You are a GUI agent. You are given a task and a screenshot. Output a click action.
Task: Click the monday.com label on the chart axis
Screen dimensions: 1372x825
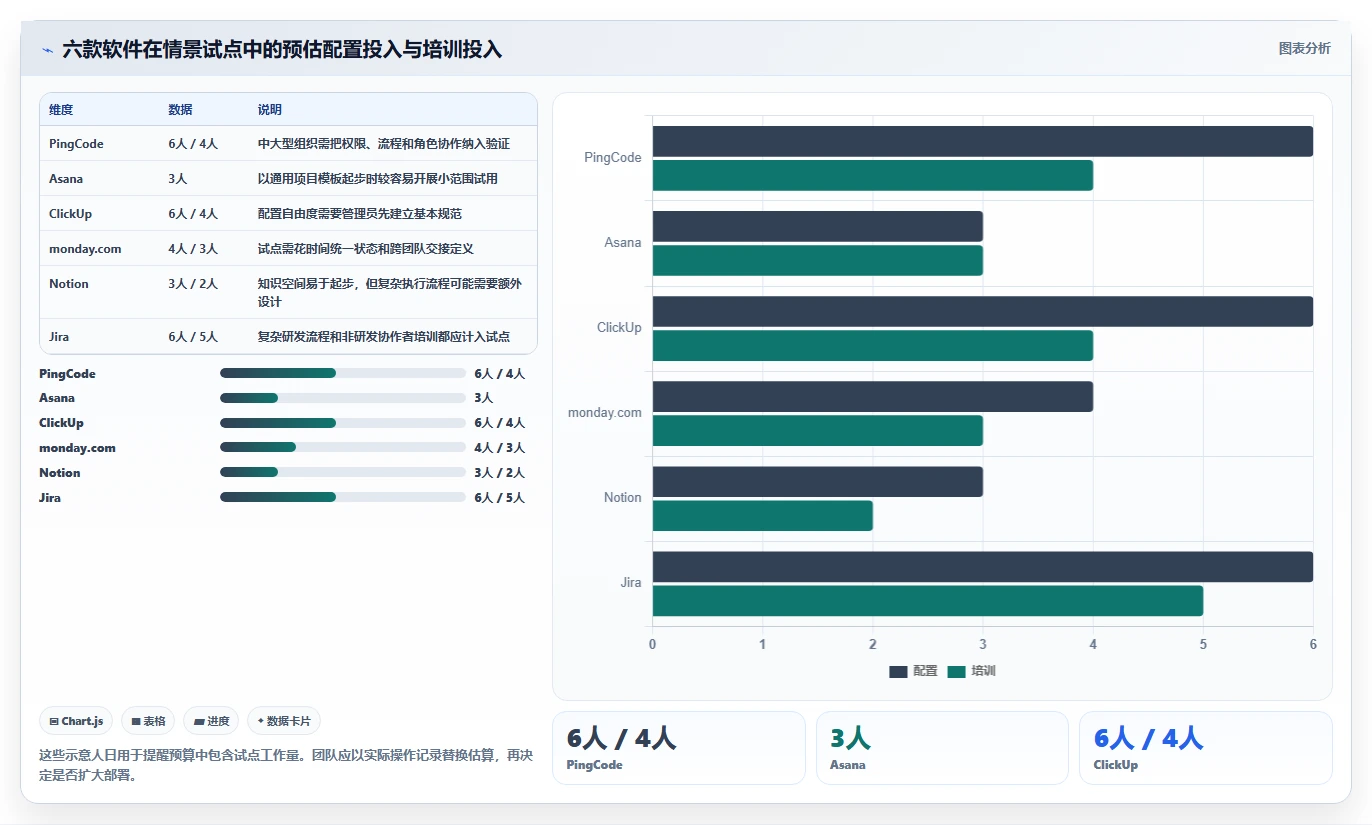[x=605, y=413]
